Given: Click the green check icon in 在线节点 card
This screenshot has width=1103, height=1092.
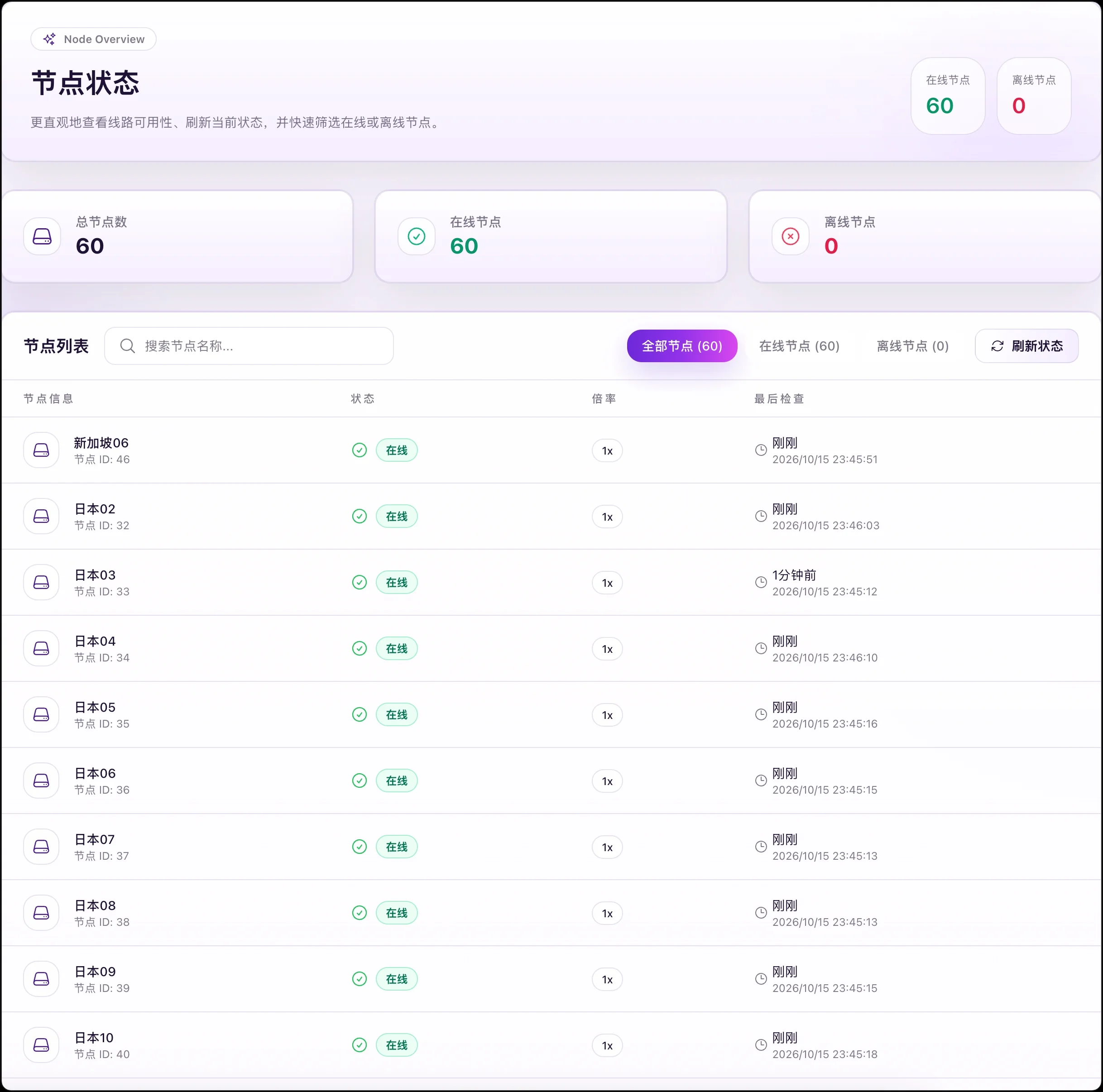Looking at the screenshot, I should pyautogui.click(x=417, y=236).
